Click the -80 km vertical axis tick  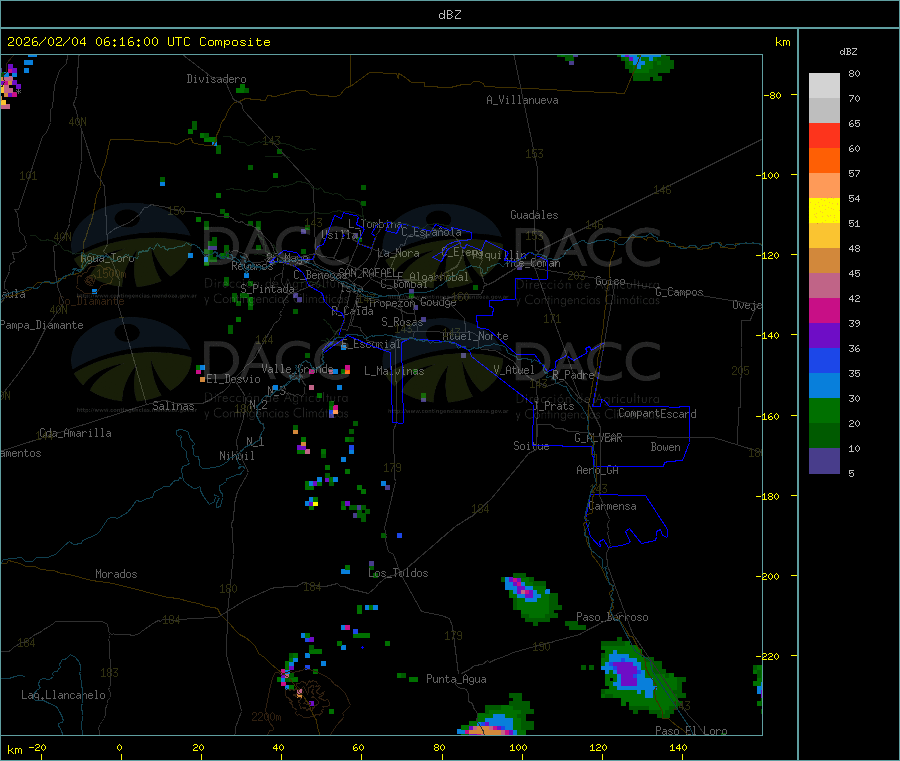coord(771,95)
